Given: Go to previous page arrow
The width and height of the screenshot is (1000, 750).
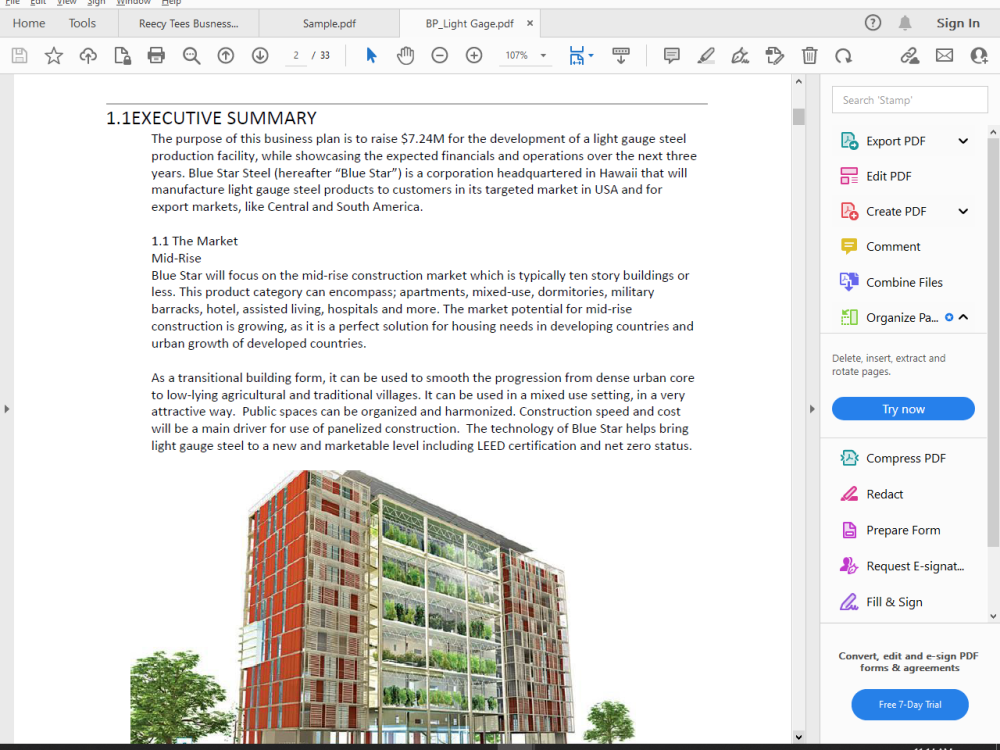Looking at the screenshot, I should coord(226,55).
